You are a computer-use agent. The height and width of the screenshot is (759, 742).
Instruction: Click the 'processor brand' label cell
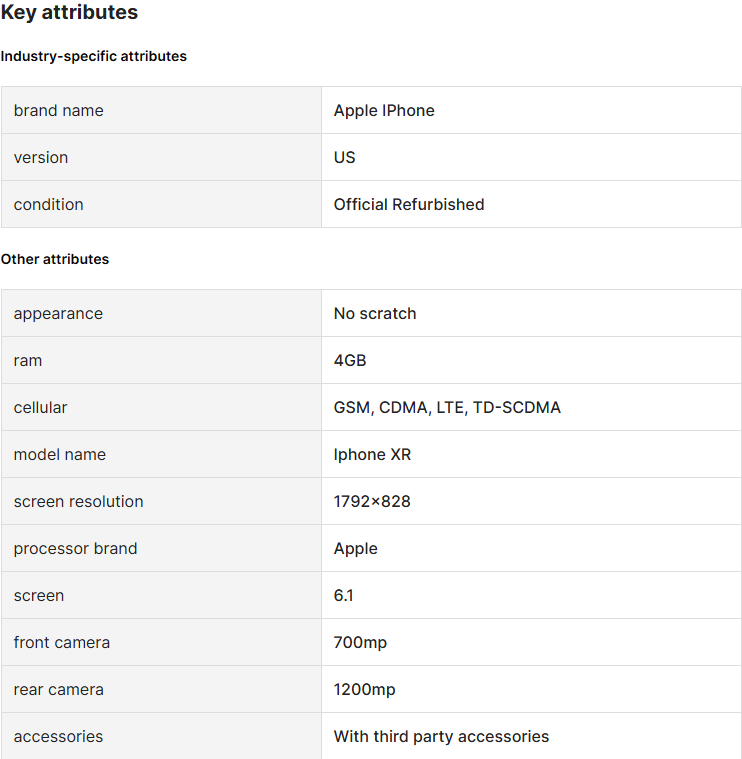point(161,548)
